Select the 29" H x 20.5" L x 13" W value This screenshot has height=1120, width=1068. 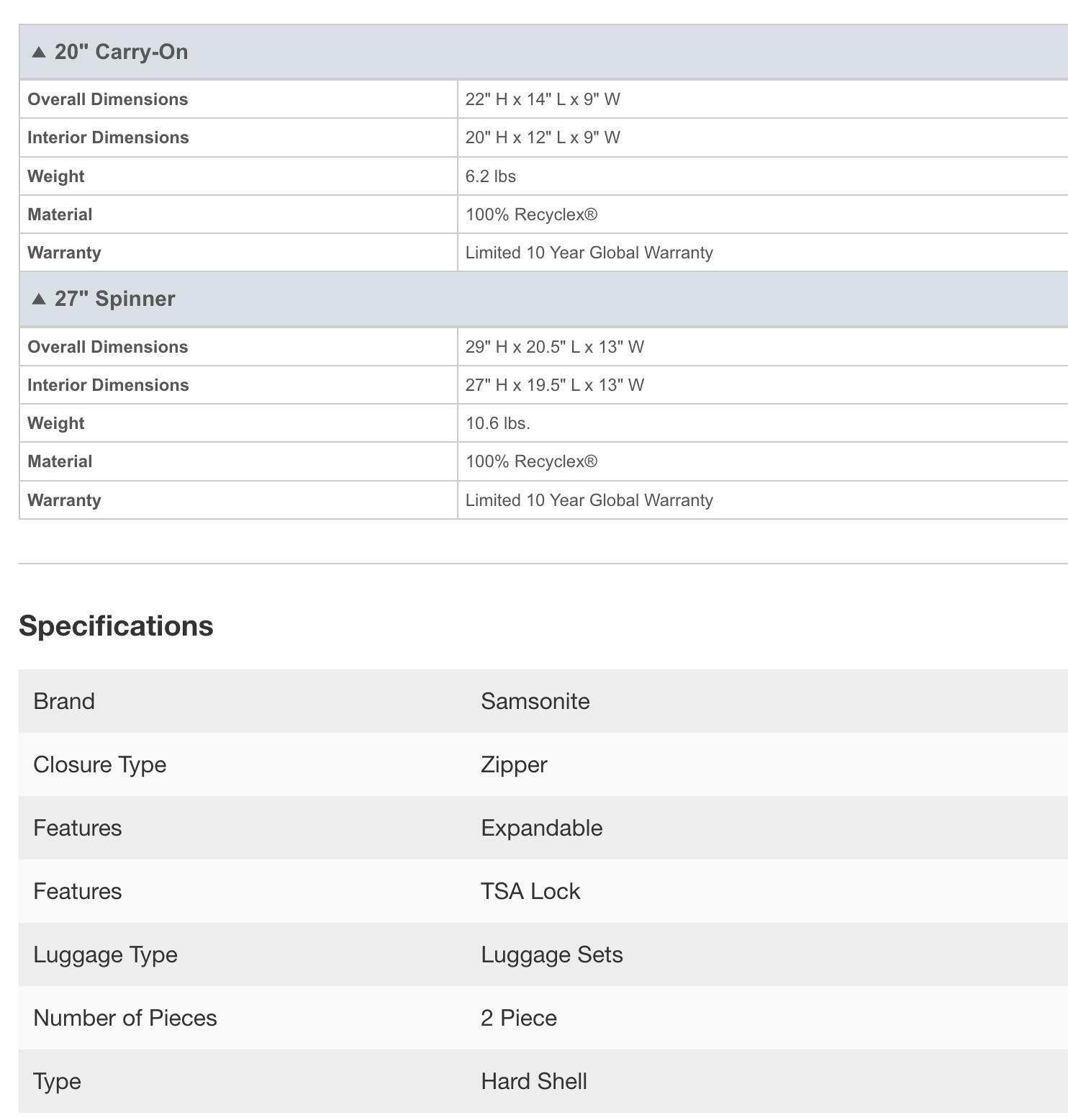pyautogui.click(x=555, y=347)
